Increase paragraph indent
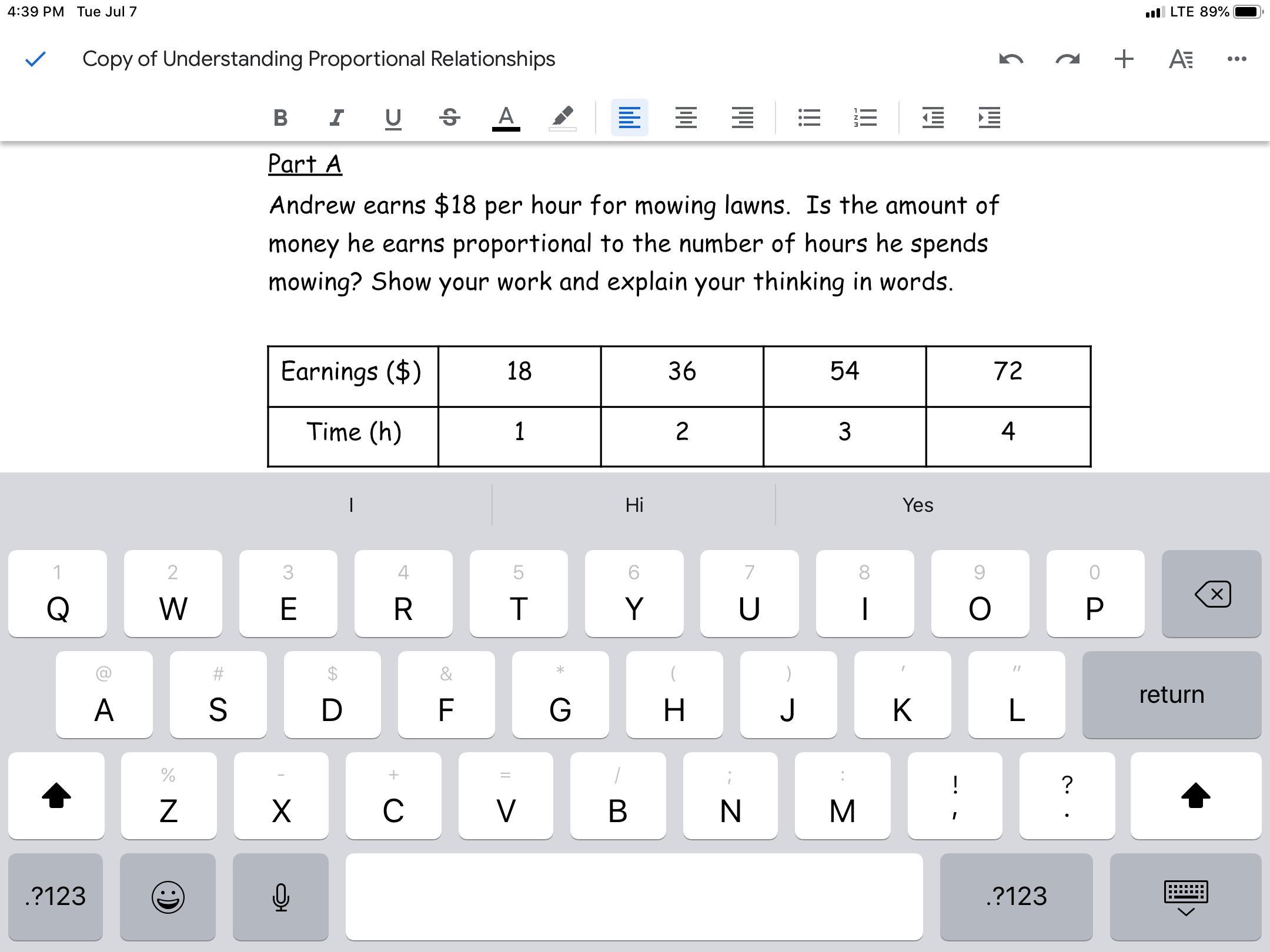Image resolution: width=1270 pixels, height=952 pixels. [x=989, y=118]
